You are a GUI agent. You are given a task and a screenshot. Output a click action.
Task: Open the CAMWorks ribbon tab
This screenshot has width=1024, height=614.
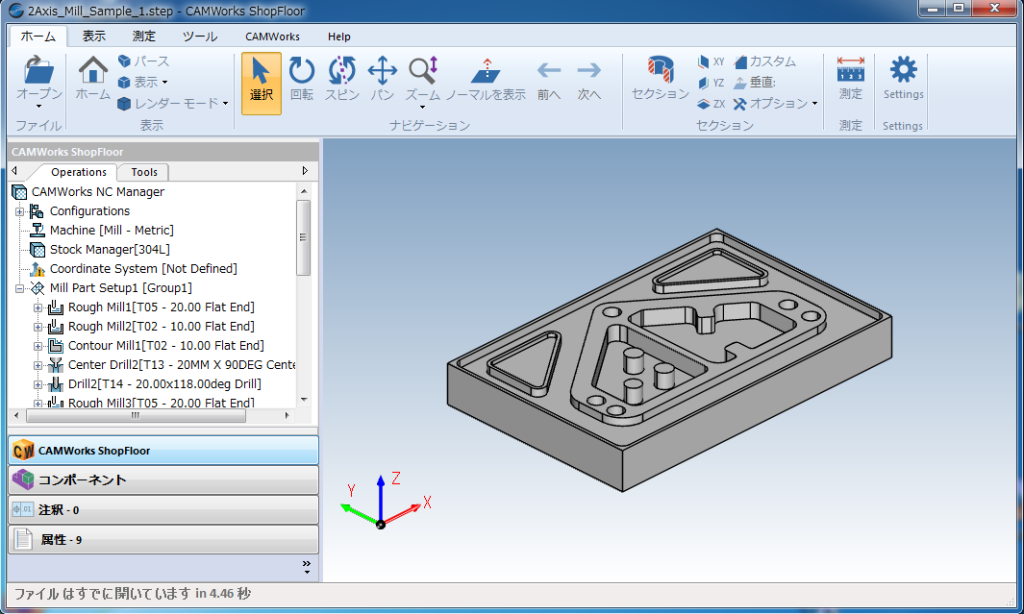[272, 37]
